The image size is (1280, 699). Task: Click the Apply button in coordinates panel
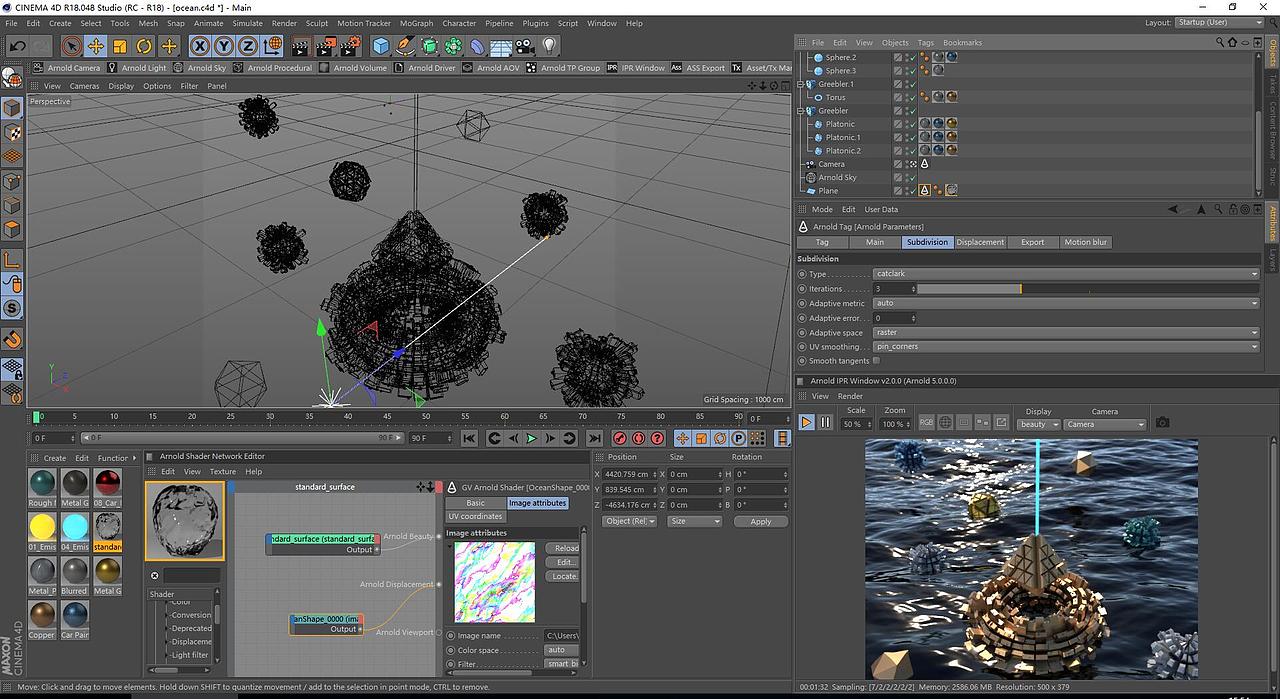pos(760,521)
